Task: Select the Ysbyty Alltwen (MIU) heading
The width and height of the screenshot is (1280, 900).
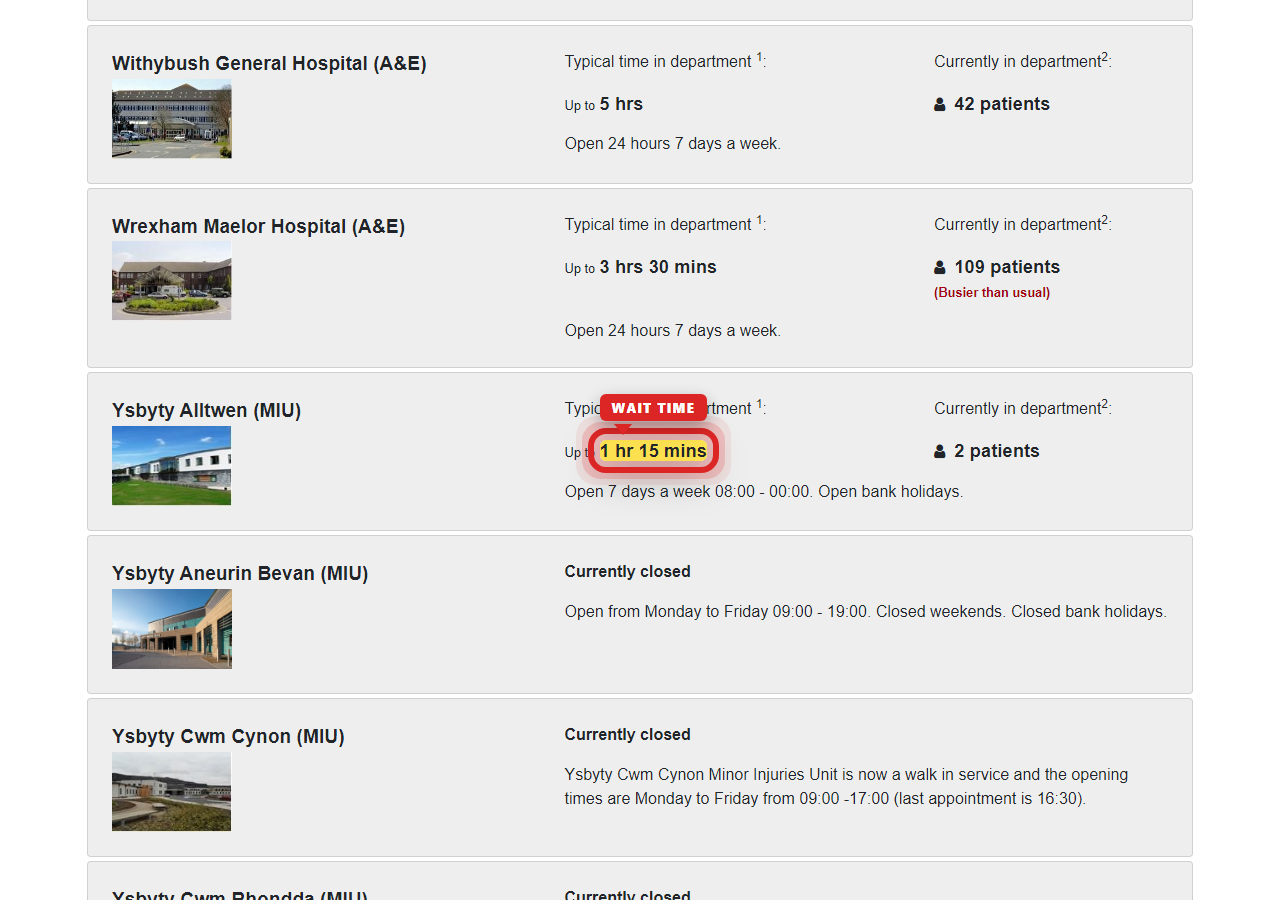Action: (x=206, y=410)
